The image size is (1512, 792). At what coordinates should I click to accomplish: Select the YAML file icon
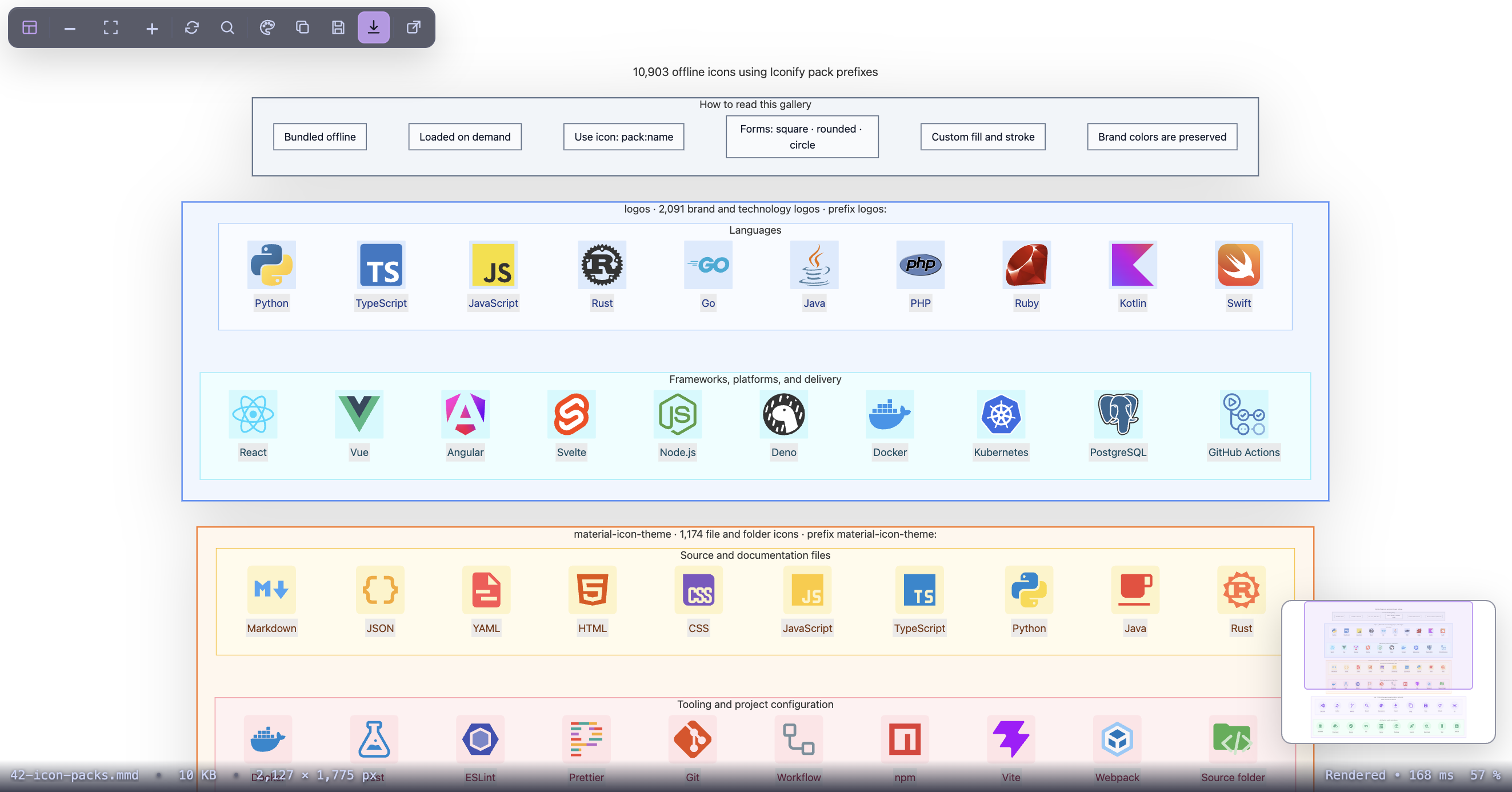[487, 590]
